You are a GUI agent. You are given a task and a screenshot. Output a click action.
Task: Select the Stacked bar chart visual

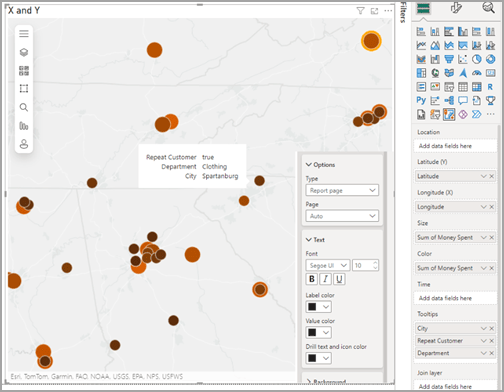point(421,32)
